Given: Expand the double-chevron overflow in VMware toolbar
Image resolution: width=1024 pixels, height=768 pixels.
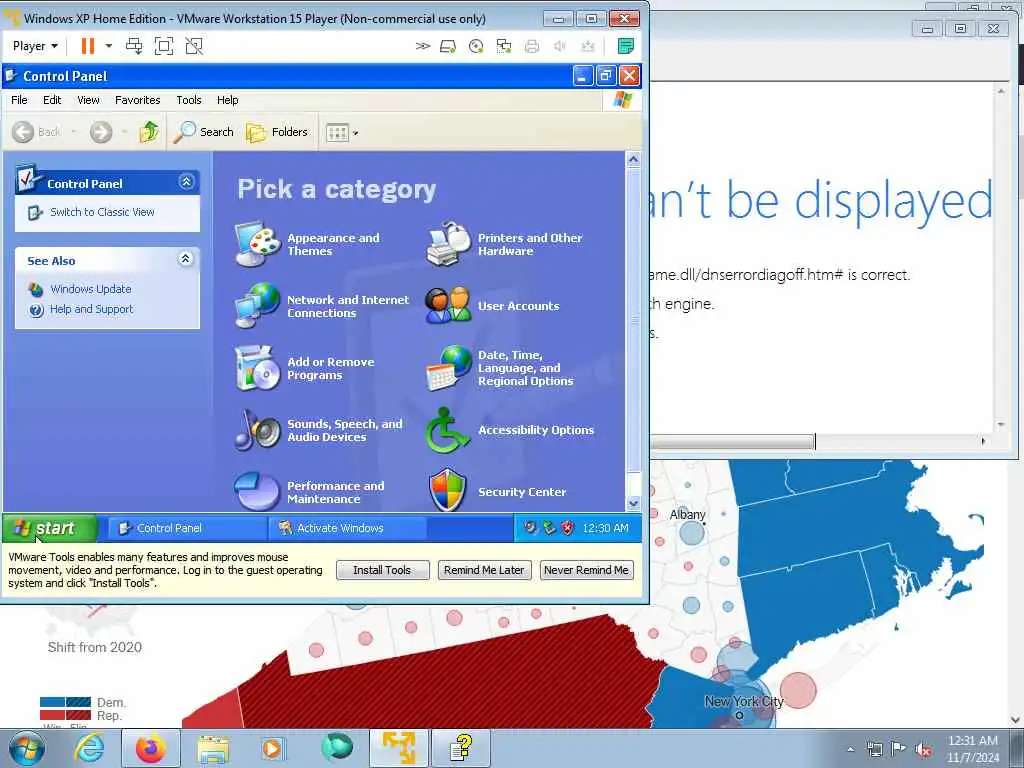Looking at the screenshot, I should pyautogui.click(x=423, y=46).
